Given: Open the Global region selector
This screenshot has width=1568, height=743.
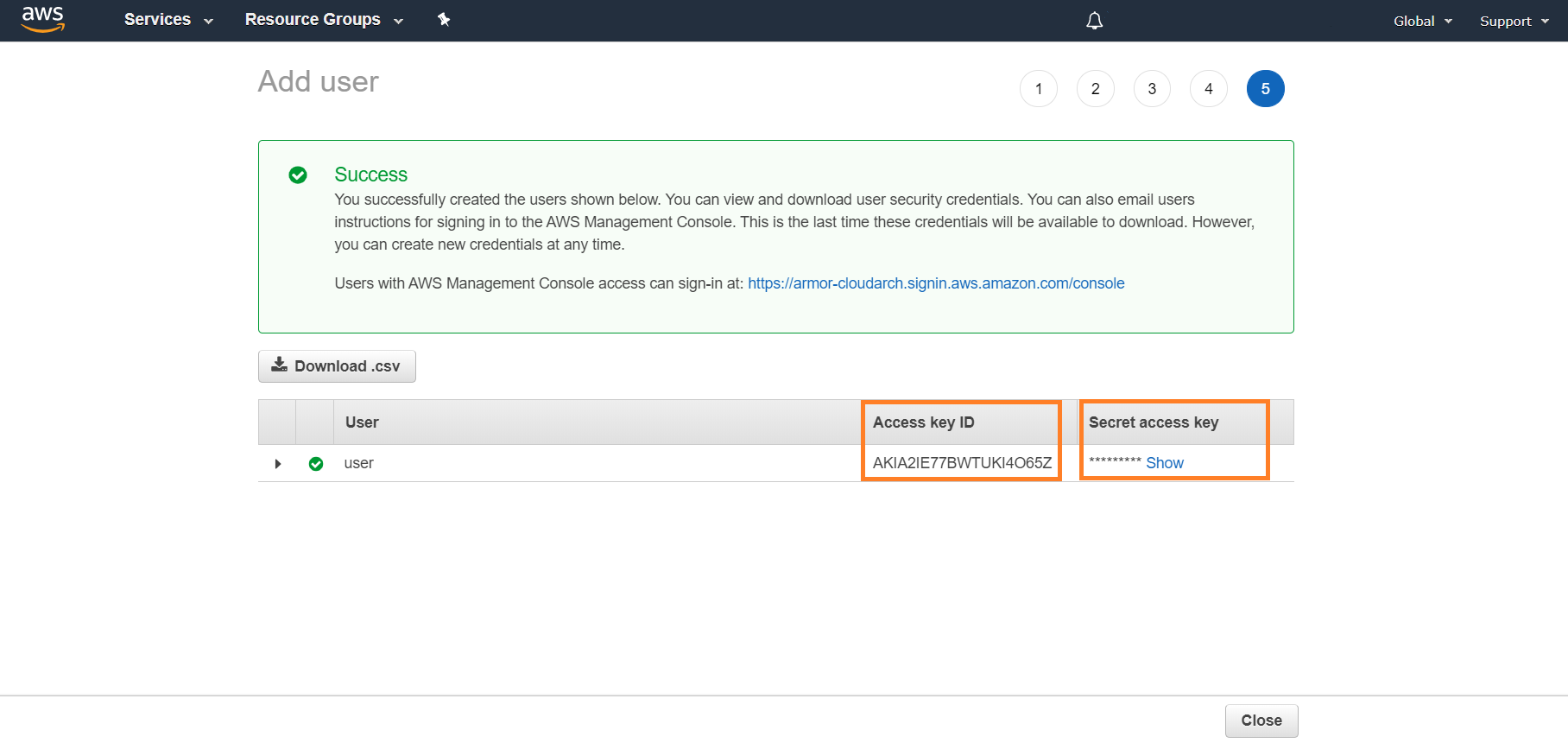Looking at the screenshot, I should pyautogui.click(x=1422, y=21).
